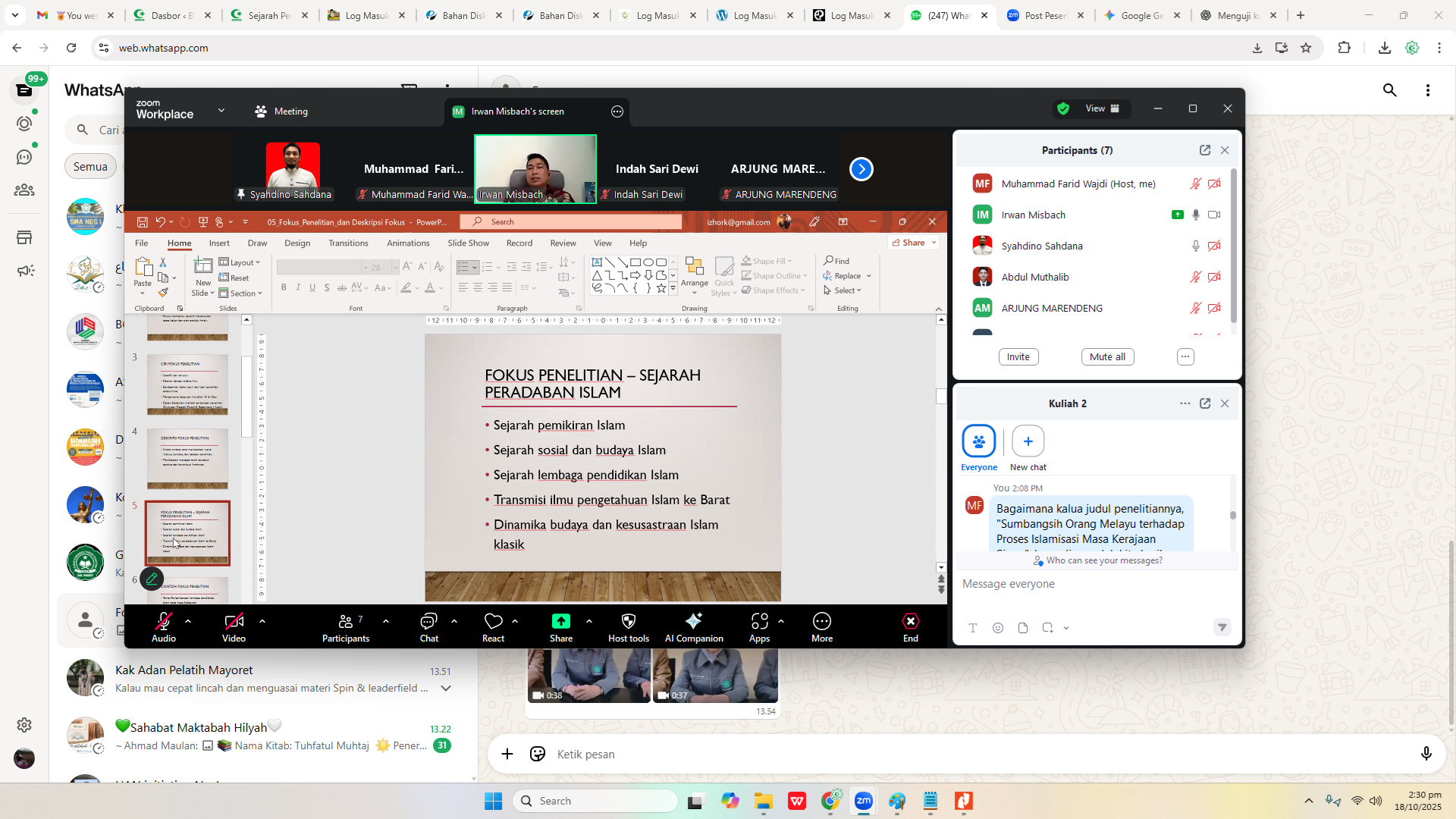Viewport: 1456px width, 819px height.
Task: Open Chat panel from Zoom toolbar
Action: click(x=428, y=627)
